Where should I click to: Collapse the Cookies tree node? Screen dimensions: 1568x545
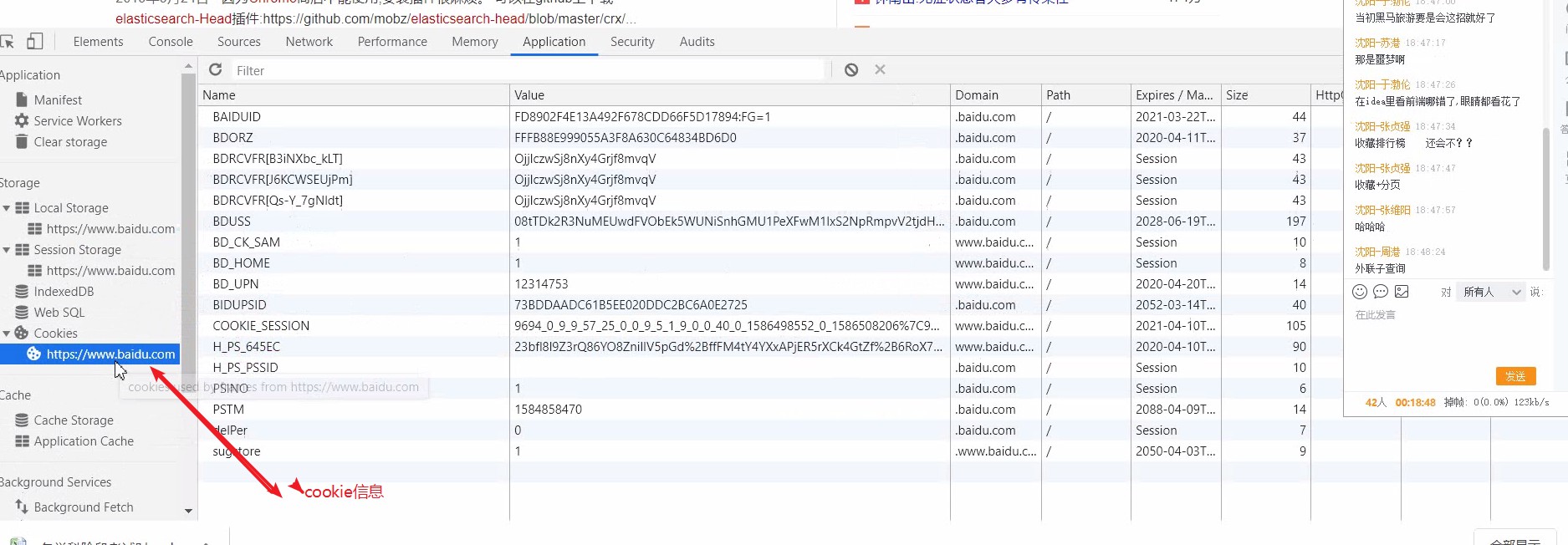tap(7, 333)
